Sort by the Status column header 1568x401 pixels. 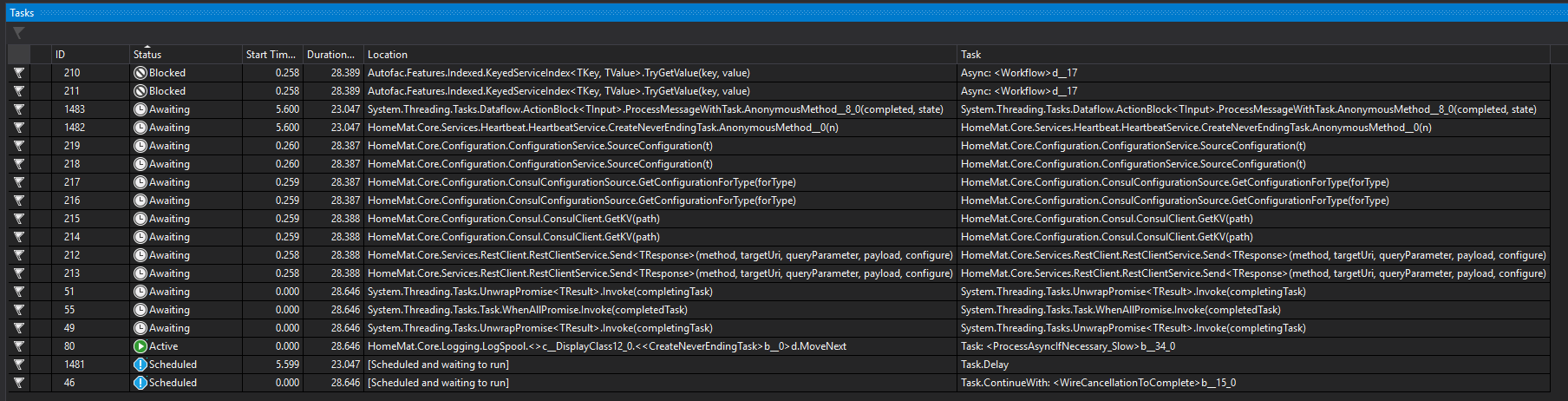[186, 54]
